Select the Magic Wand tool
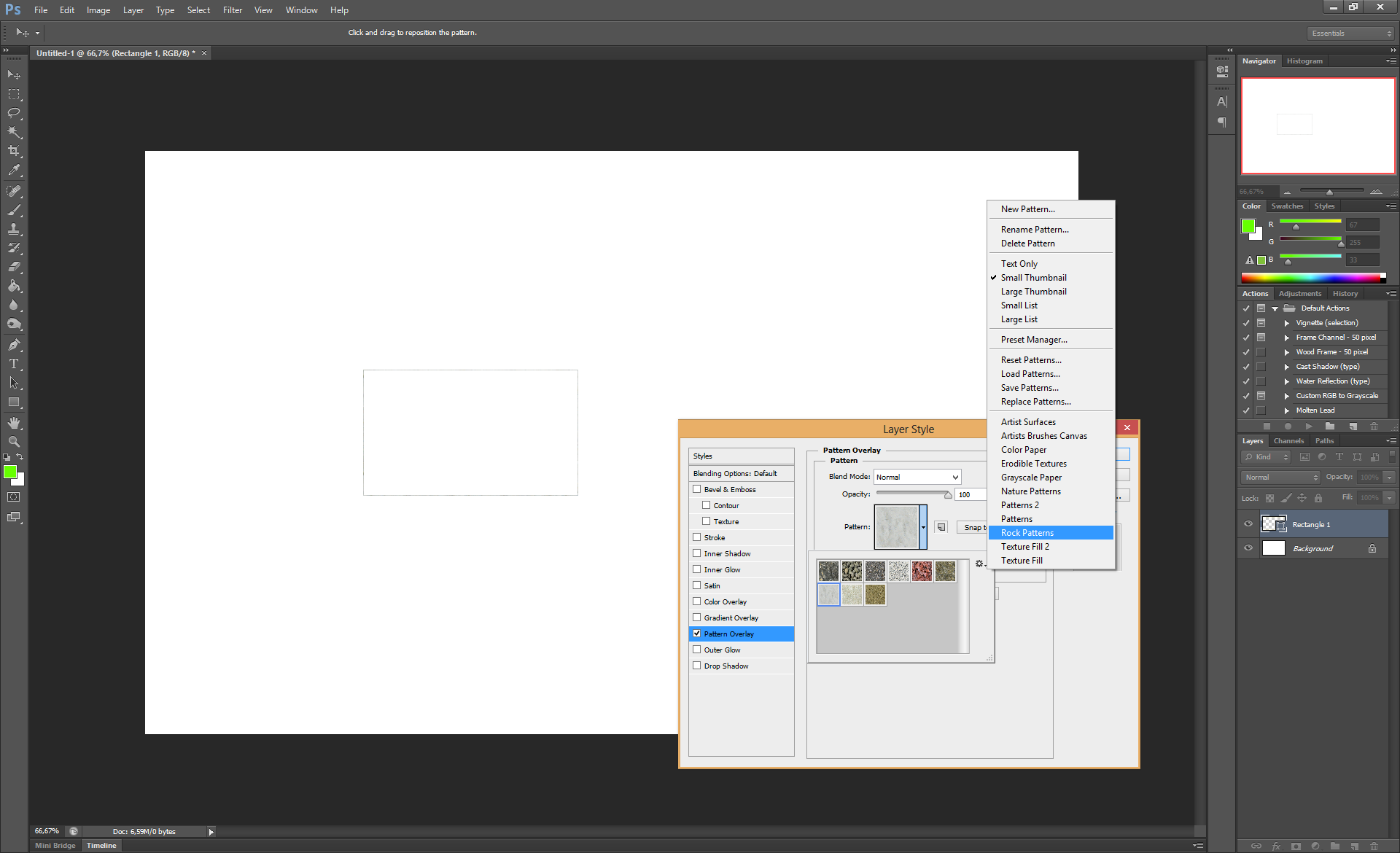The image size is (1400, 853). click(14, 132)
